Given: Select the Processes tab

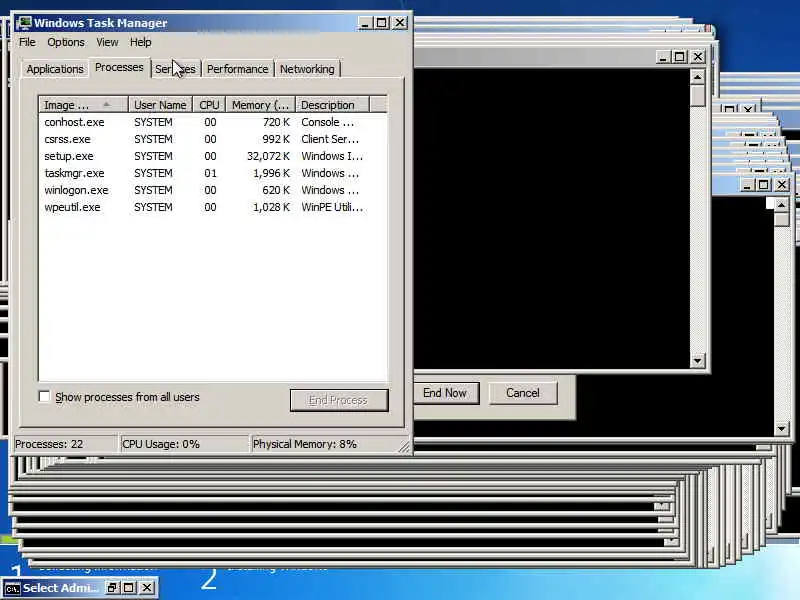Looking at the screenshot, I should tap(119, 67).
